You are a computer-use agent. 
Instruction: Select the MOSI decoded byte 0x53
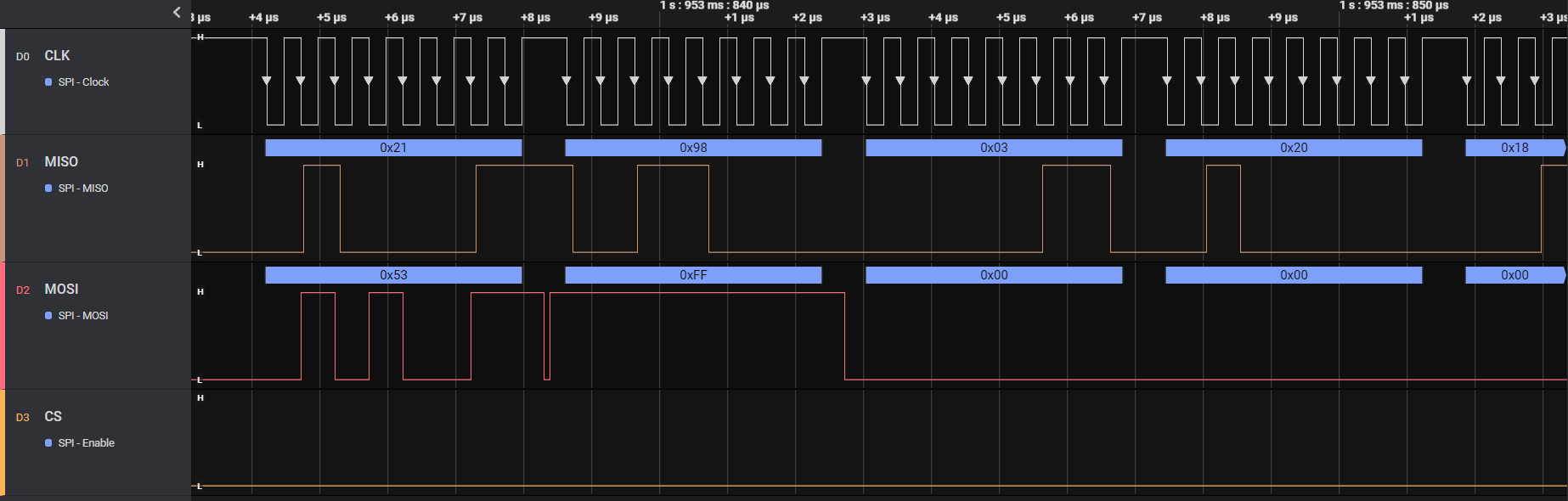393,275
